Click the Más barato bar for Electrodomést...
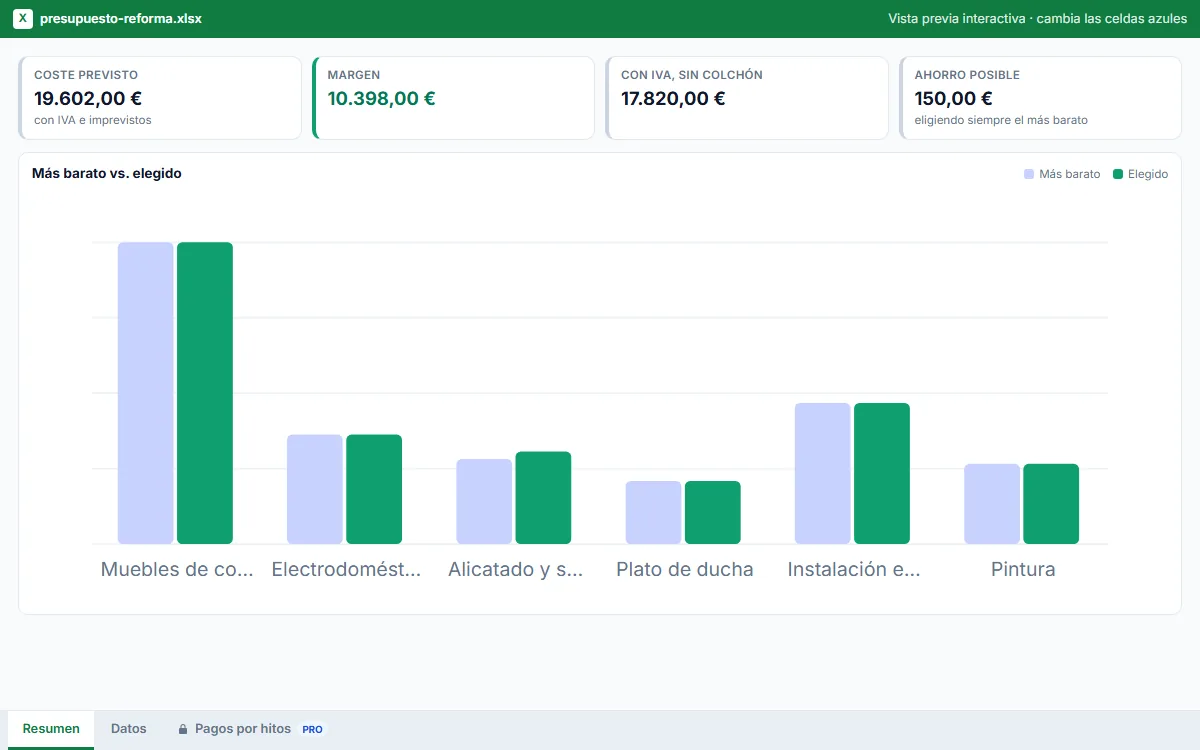The image size is (1200, 750). point(315,489)
